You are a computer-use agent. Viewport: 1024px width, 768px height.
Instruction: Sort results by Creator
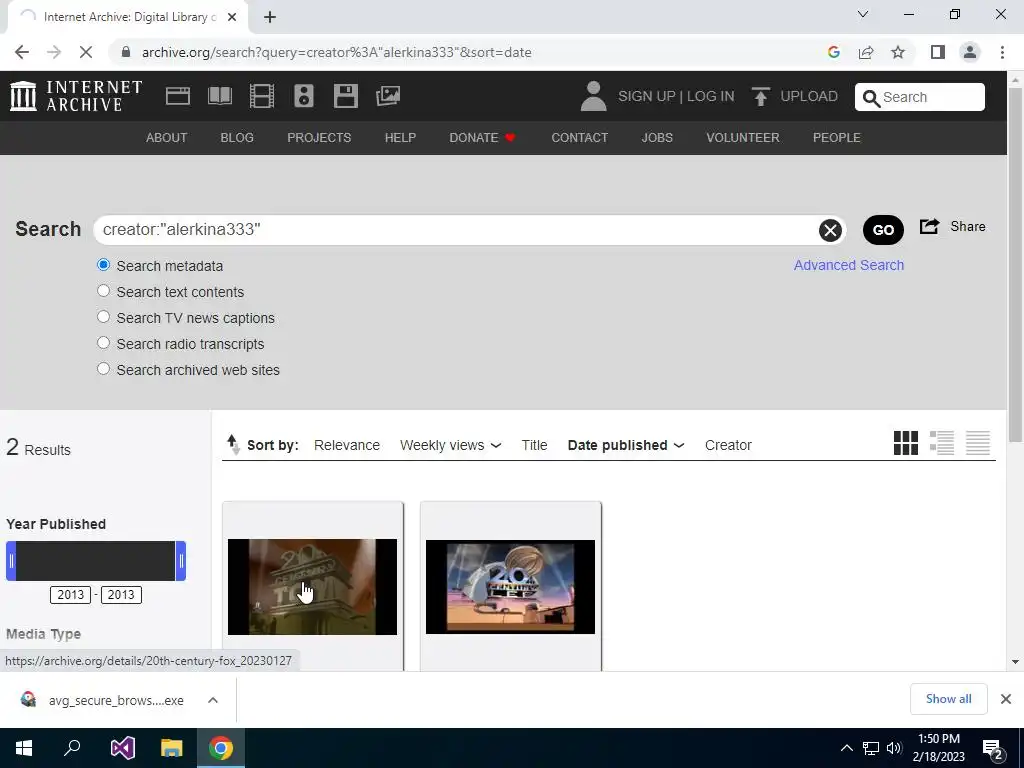pos(728,445)
